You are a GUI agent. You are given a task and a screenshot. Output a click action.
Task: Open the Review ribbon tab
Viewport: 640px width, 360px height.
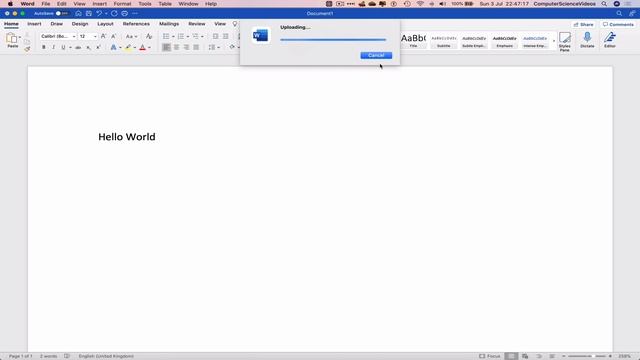(x=197, y=24)
